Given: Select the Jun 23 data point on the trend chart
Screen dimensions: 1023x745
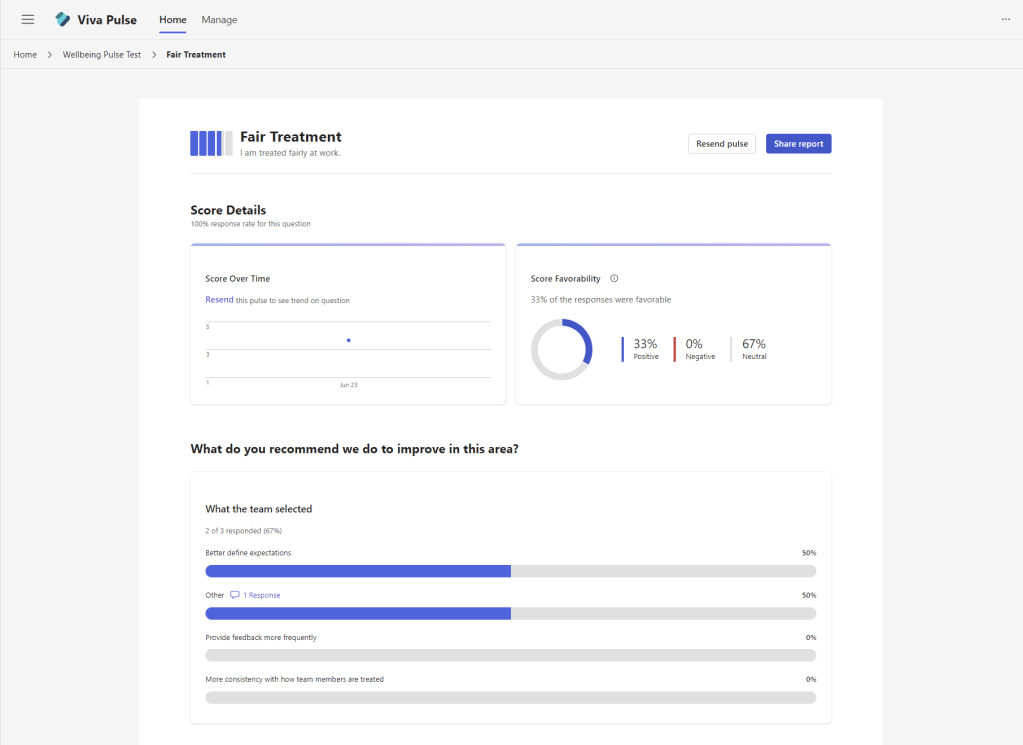Looking at the screenshot, I should (348, 340).
